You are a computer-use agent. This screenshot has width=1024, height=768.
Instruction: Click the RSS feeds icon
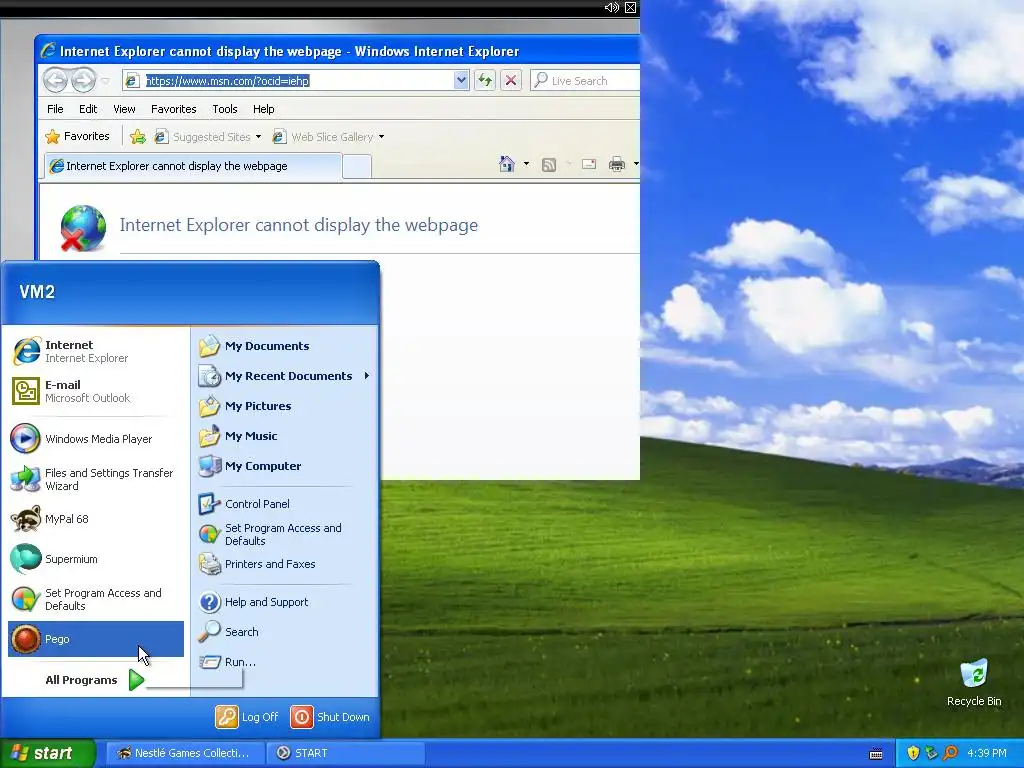click(549, 165)
